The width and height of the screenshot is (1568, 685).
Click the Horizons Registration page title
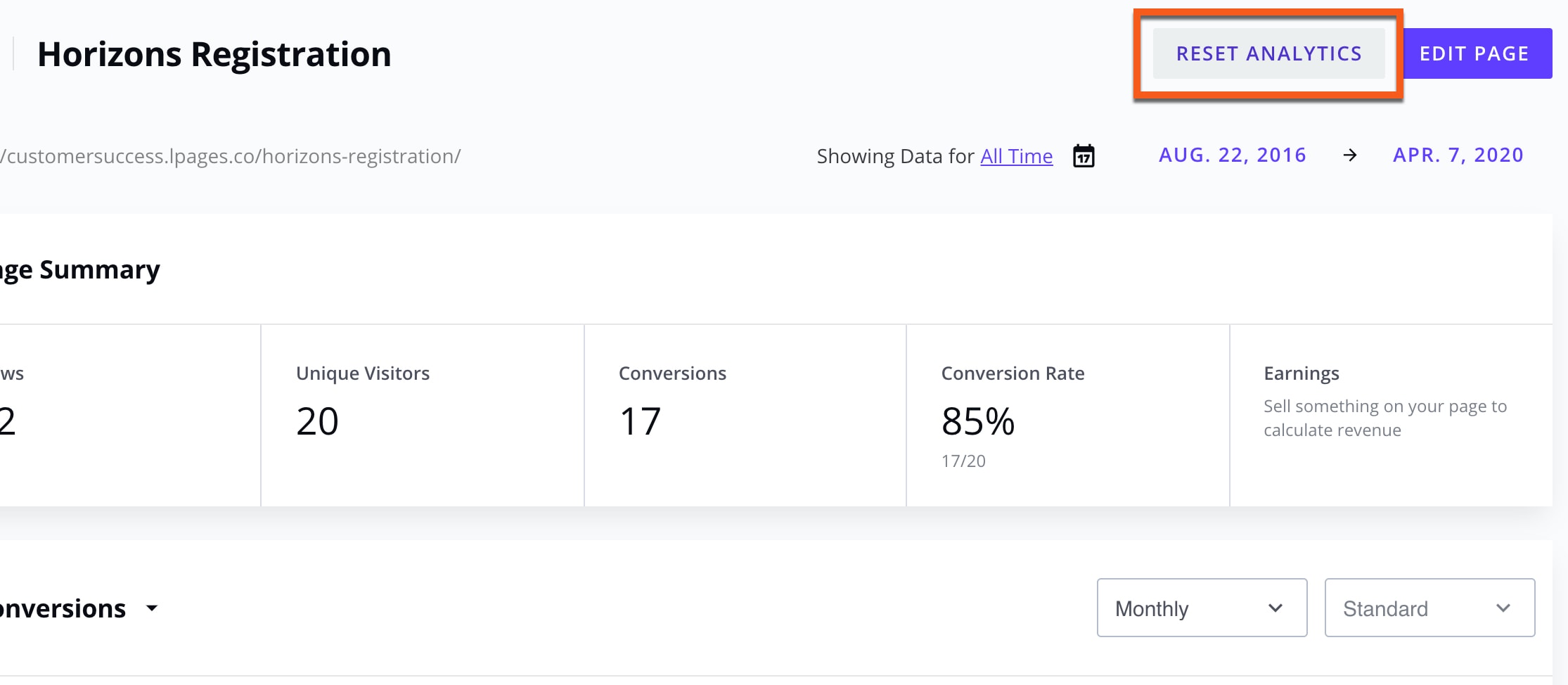(x=214, y=54)
